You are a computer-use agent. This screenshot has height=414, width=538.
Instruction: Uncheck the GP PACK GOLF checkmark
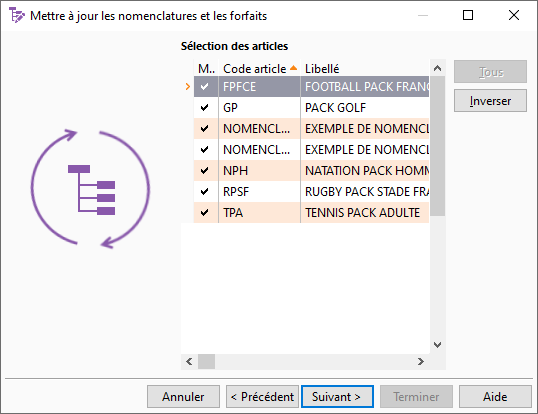[x=204, y=108]
